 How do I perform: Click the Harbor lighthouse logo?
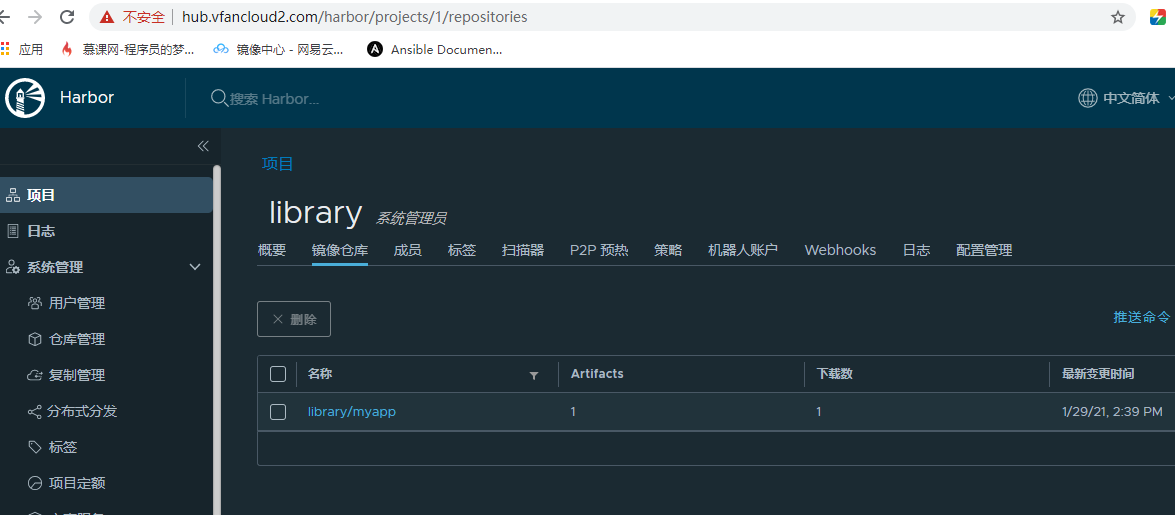[25, 98]
